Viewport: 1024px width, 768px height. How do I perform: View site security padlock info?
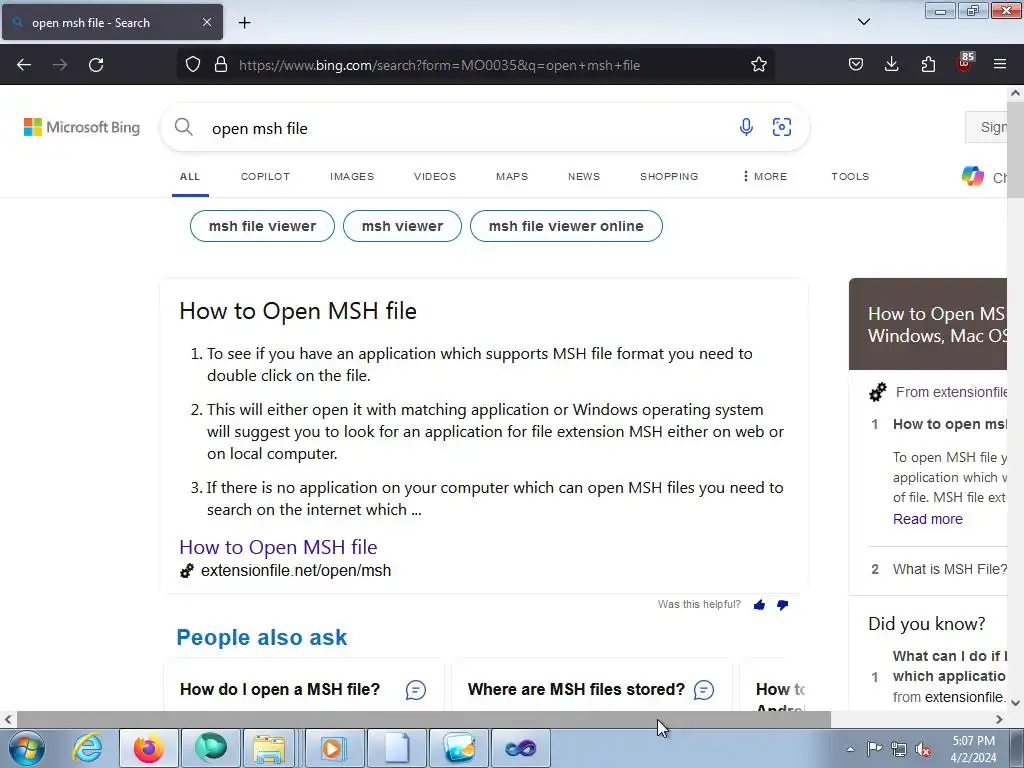(221, 65)
